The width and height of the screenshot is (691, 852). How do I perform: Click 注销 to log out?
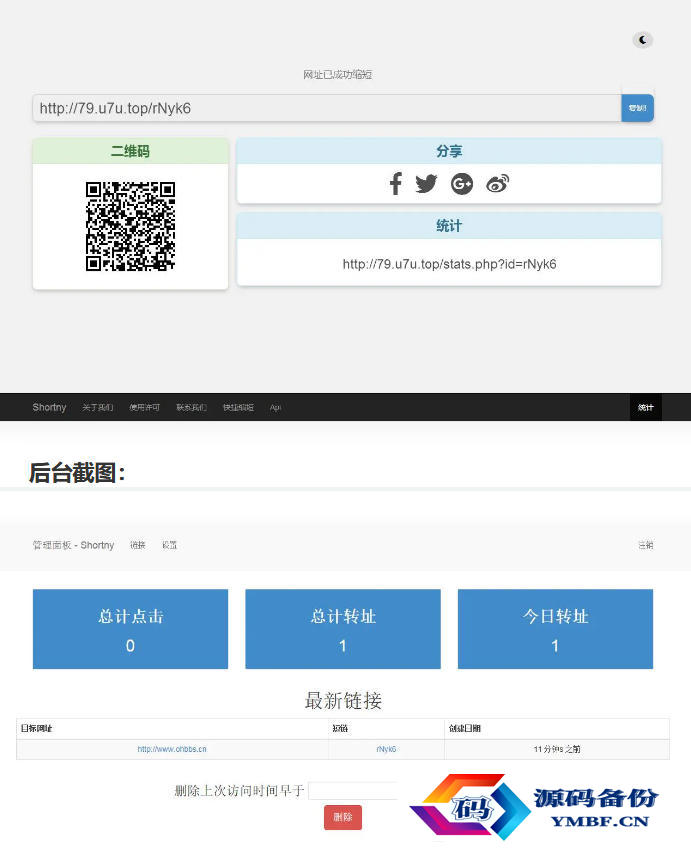tap(646, 545)
